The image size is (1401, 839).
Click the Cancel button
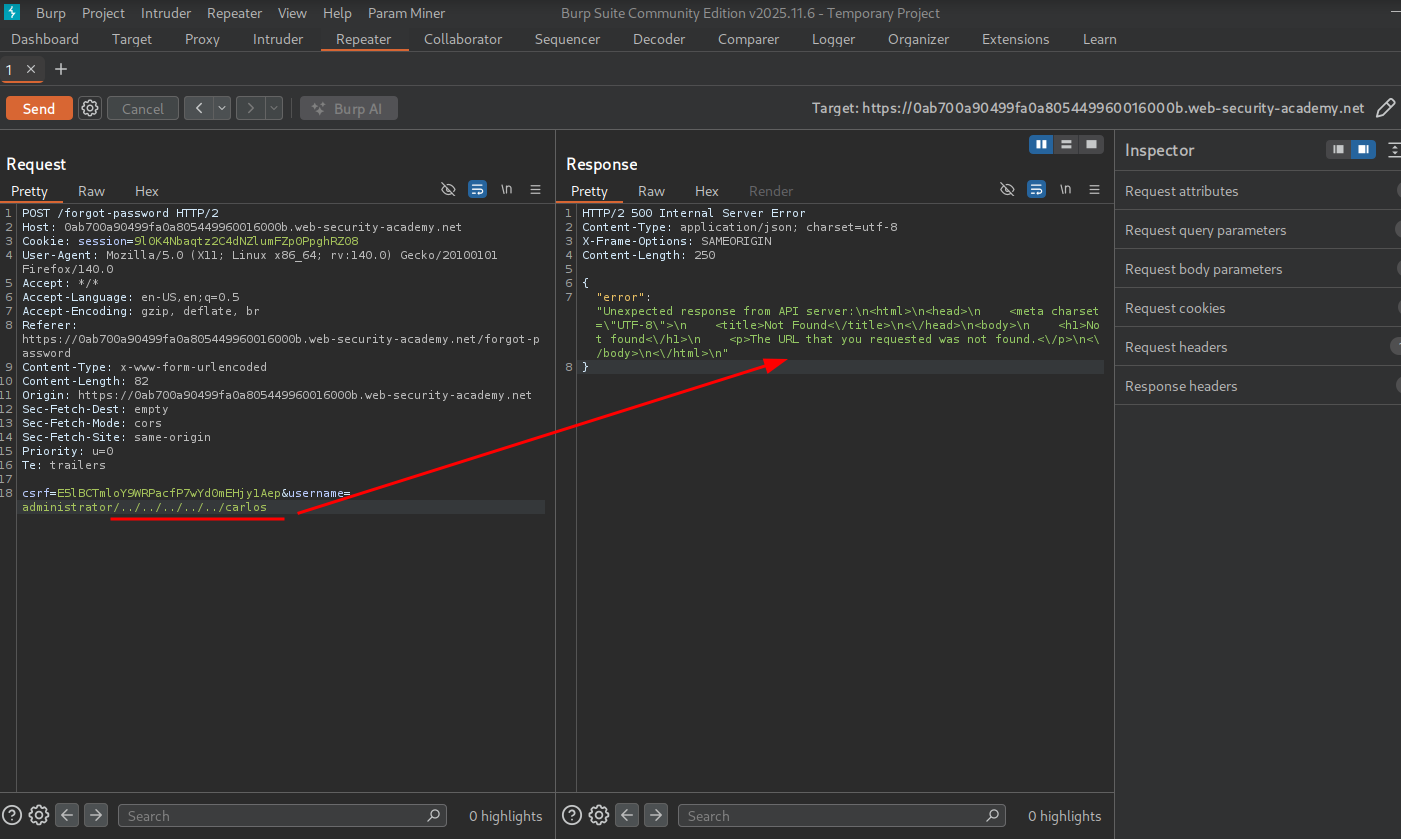pos(143,108)
